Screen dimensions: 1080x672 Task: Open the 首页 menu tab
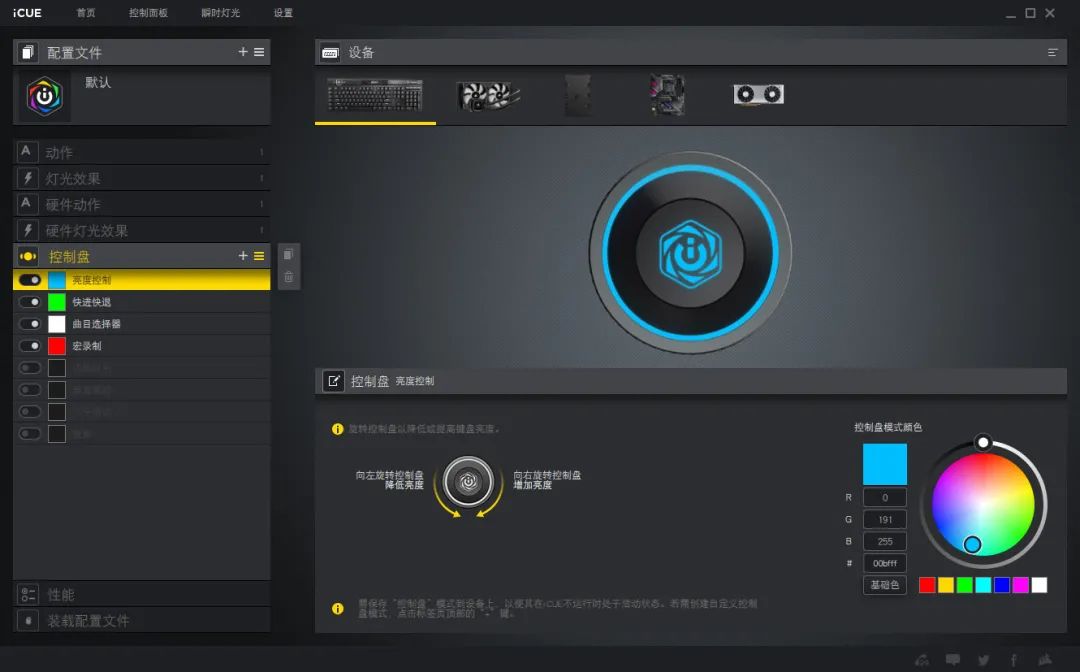[85, 13]
